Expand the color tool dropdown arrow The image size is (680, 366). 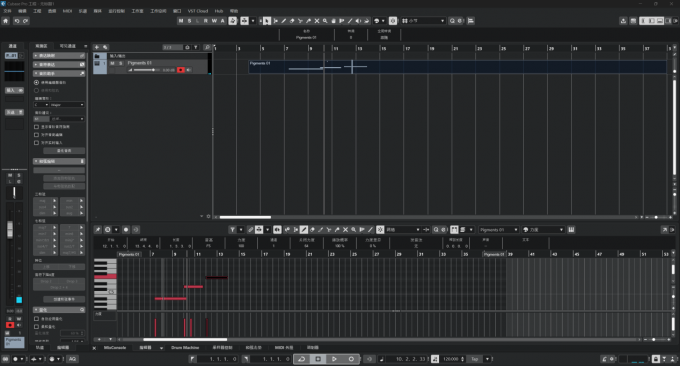(x=383, y=21)
